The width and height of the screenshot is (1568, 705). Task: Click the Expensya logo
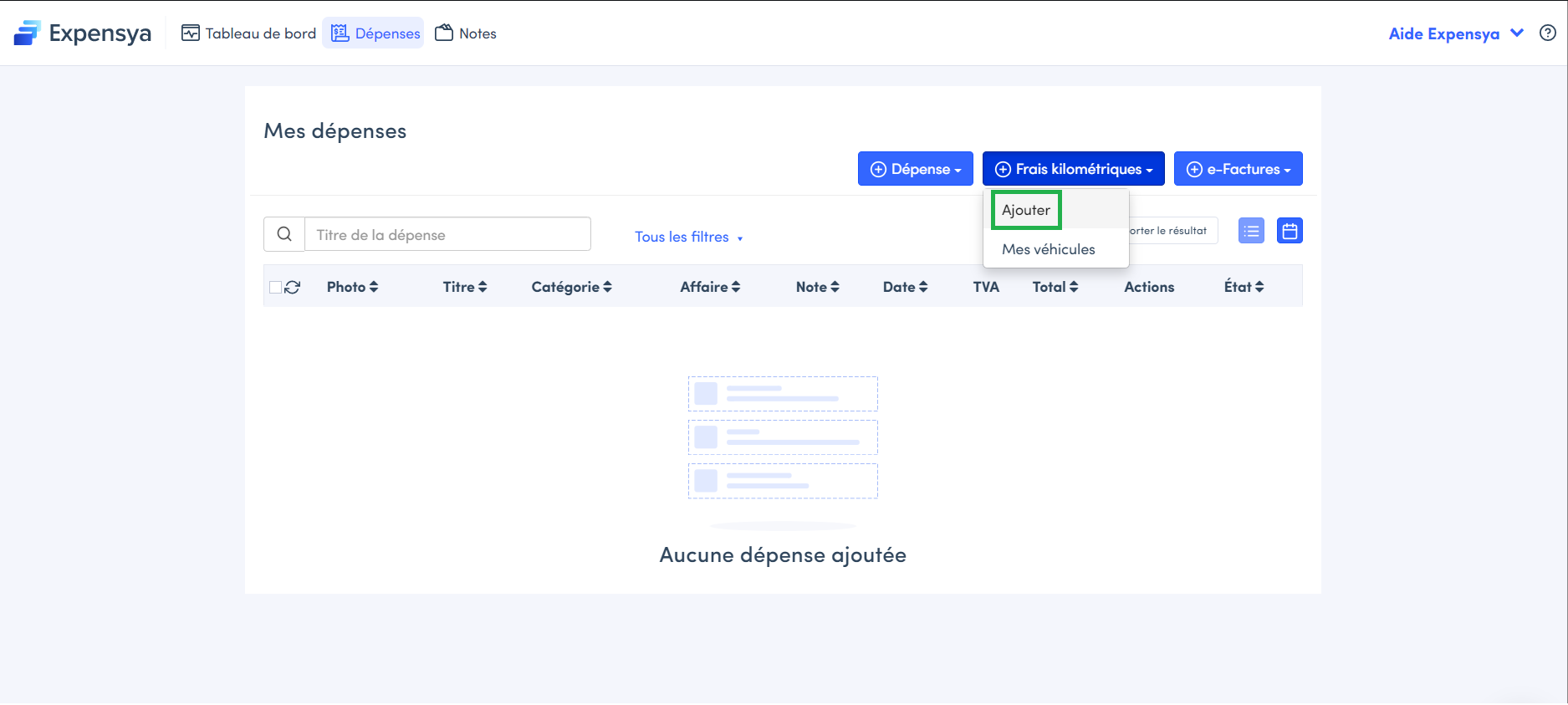coord(83,33)
